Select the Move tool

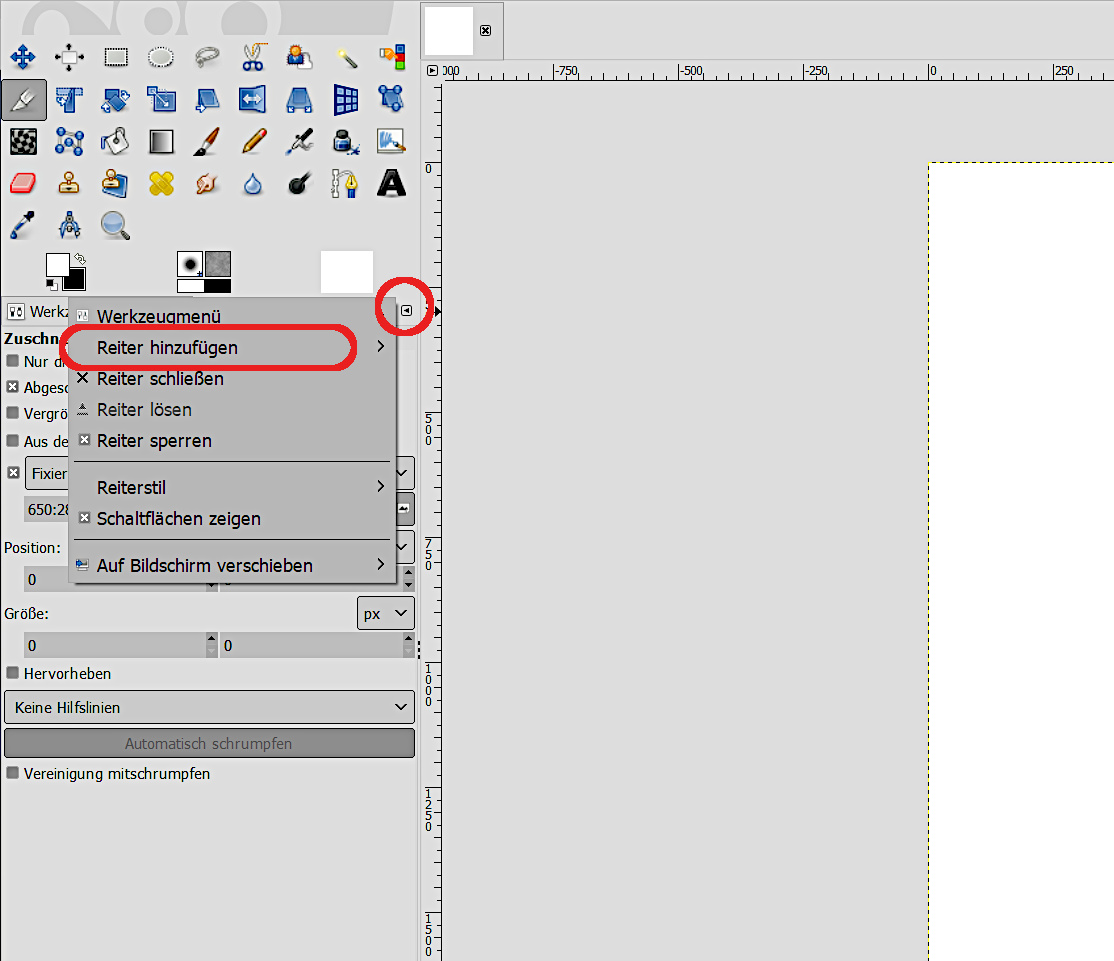point(23,56)
